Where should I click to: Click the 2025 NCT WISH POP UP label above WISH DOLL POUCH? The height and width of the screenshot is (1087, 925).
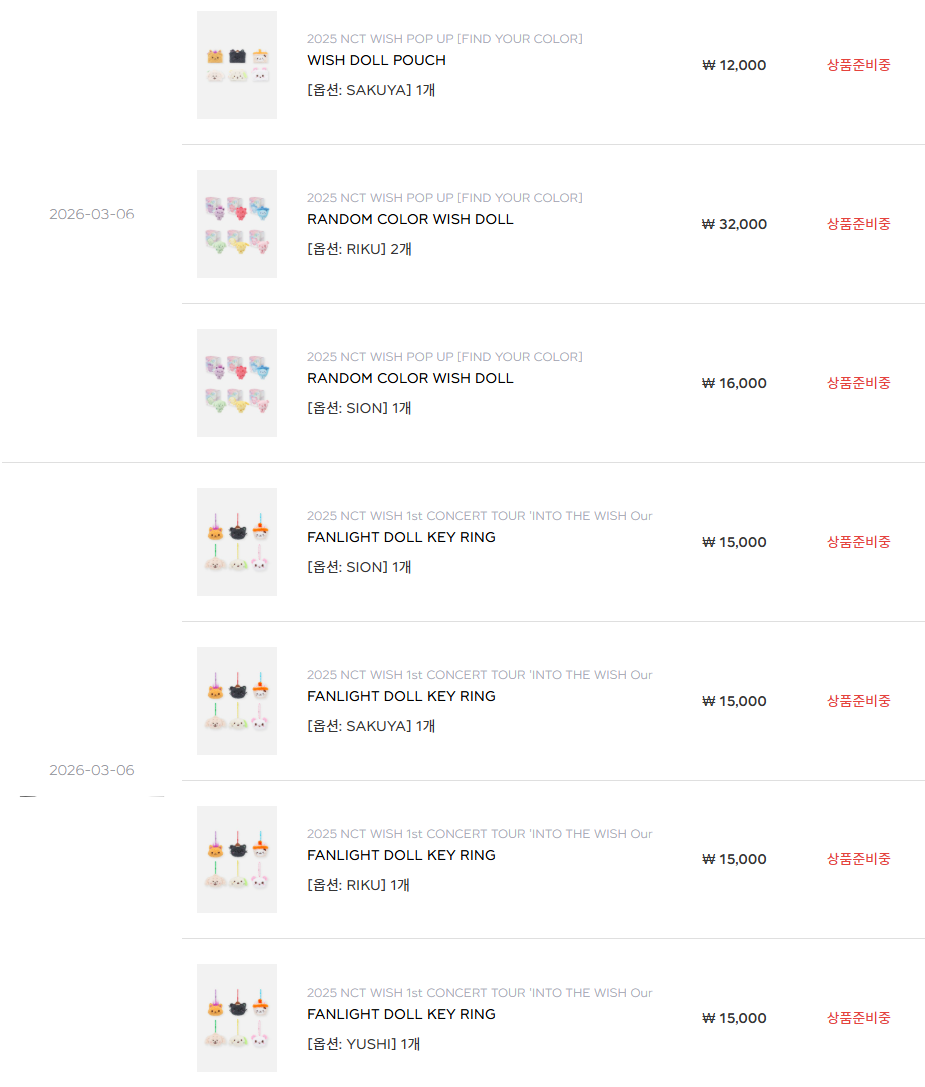coord(444,39)
